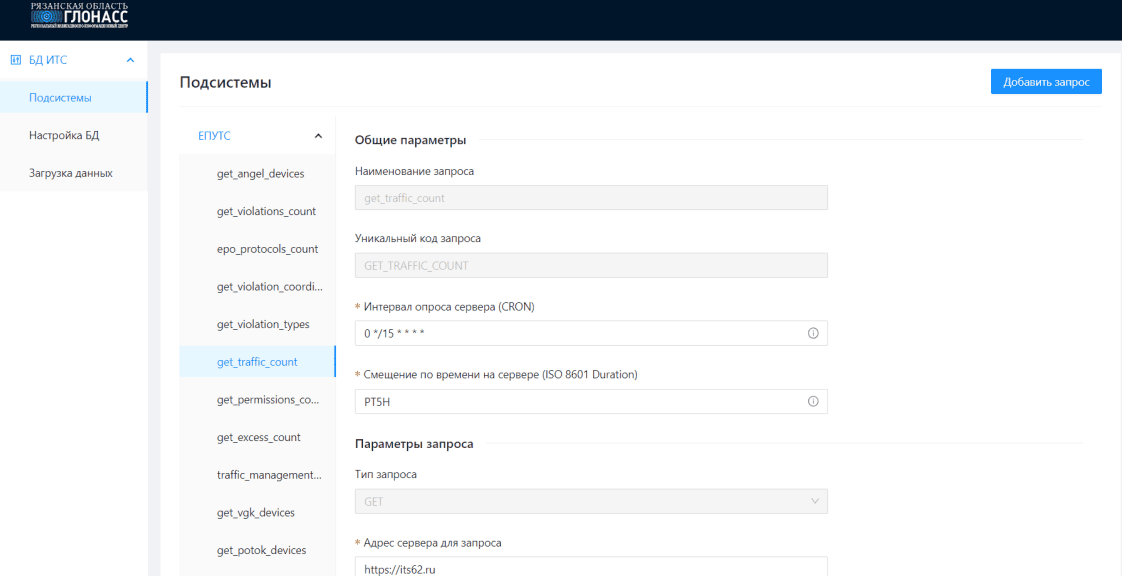Image resolution: width=1126 pixels, height=587 pixels.
Task: Select get_potok_devices request
Action: (261, 550)
